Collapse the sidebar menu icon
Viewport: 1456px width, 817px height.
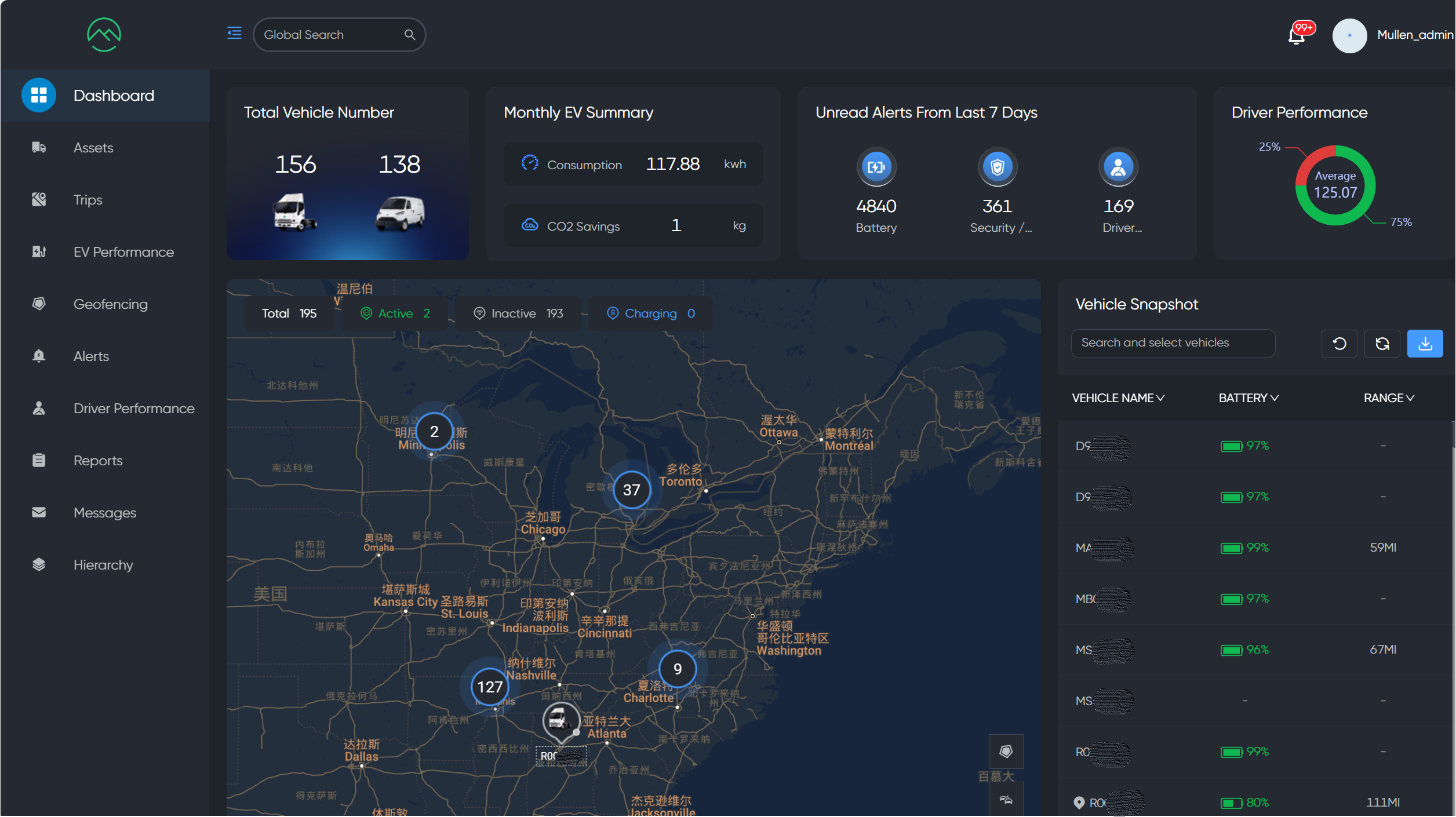tap(234, 34)
